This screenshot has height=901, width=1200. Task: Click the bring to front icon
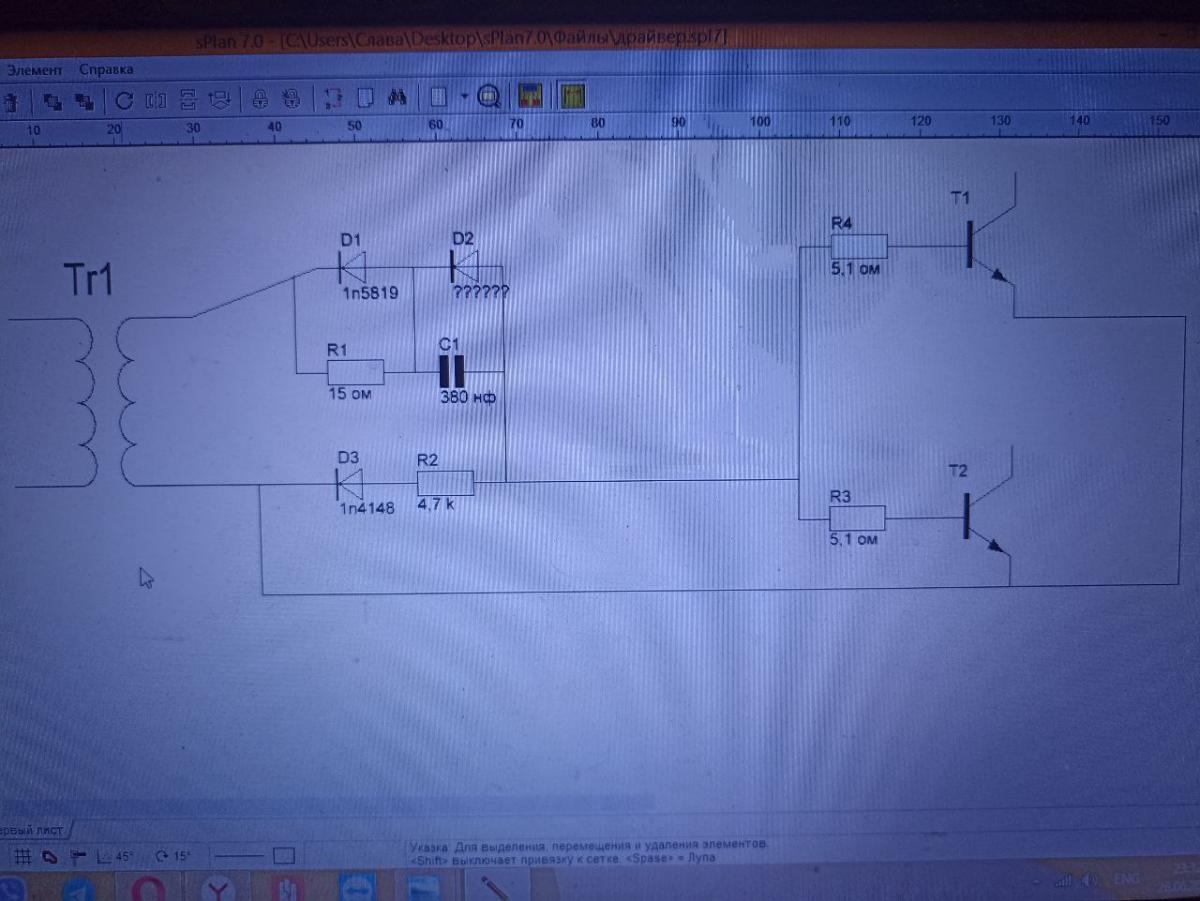tap(52, 100)
